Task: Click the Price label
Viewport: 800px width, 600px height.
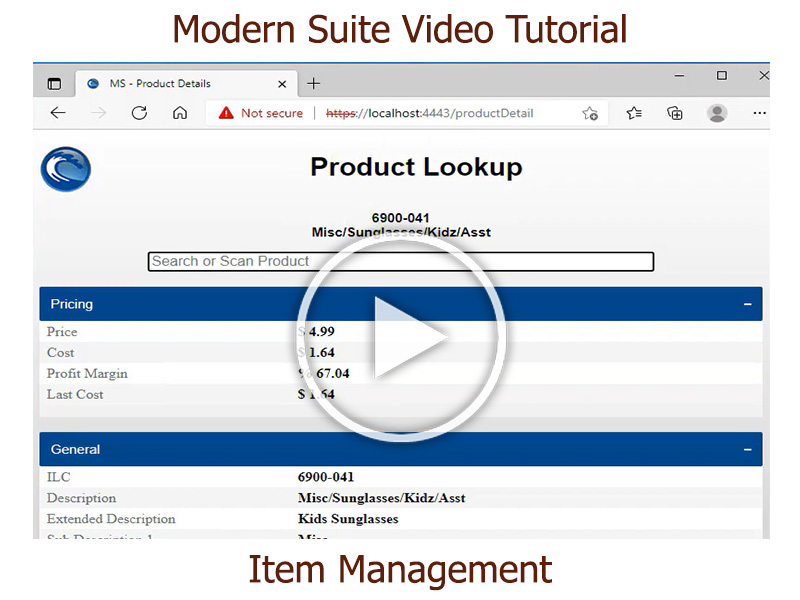Action: [62, 332]
